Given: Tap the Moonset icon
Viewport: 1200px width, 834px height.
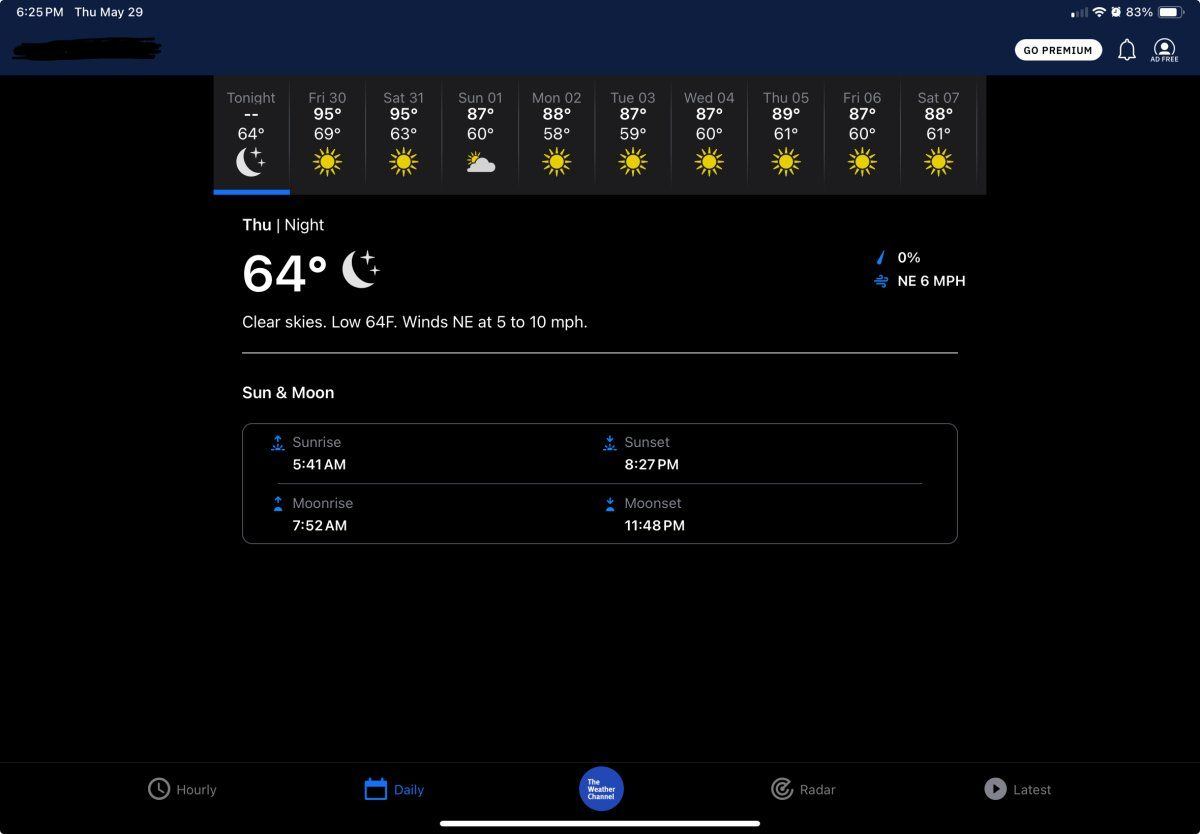Looking at the screenshot, I should coord(610,503).
